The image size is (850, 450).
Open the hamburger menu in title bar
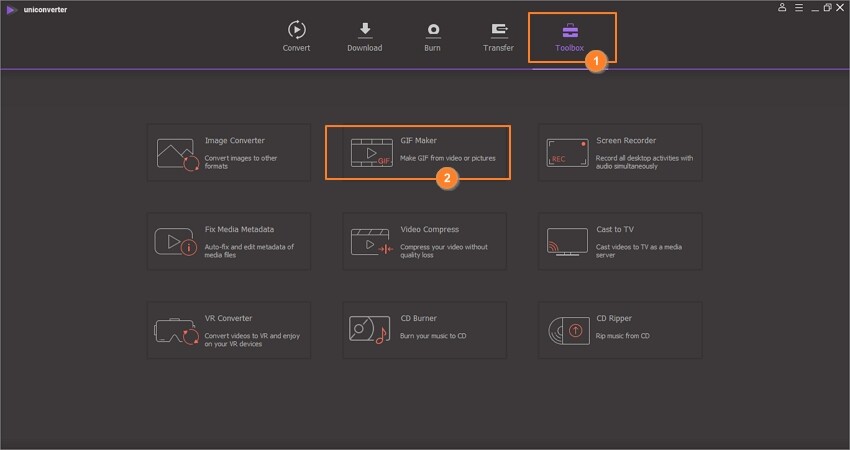(x=798, y=7)
